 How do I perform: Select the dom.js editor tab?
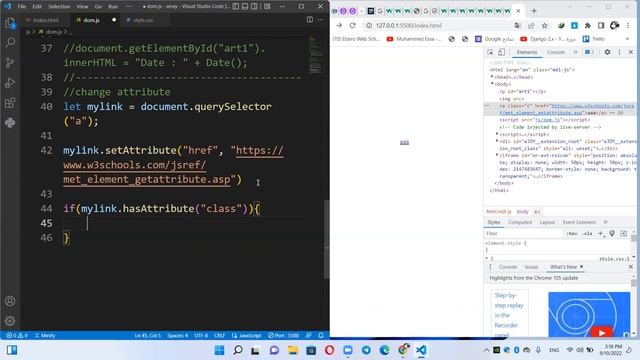pyautogui.click(x=91, y=20)
